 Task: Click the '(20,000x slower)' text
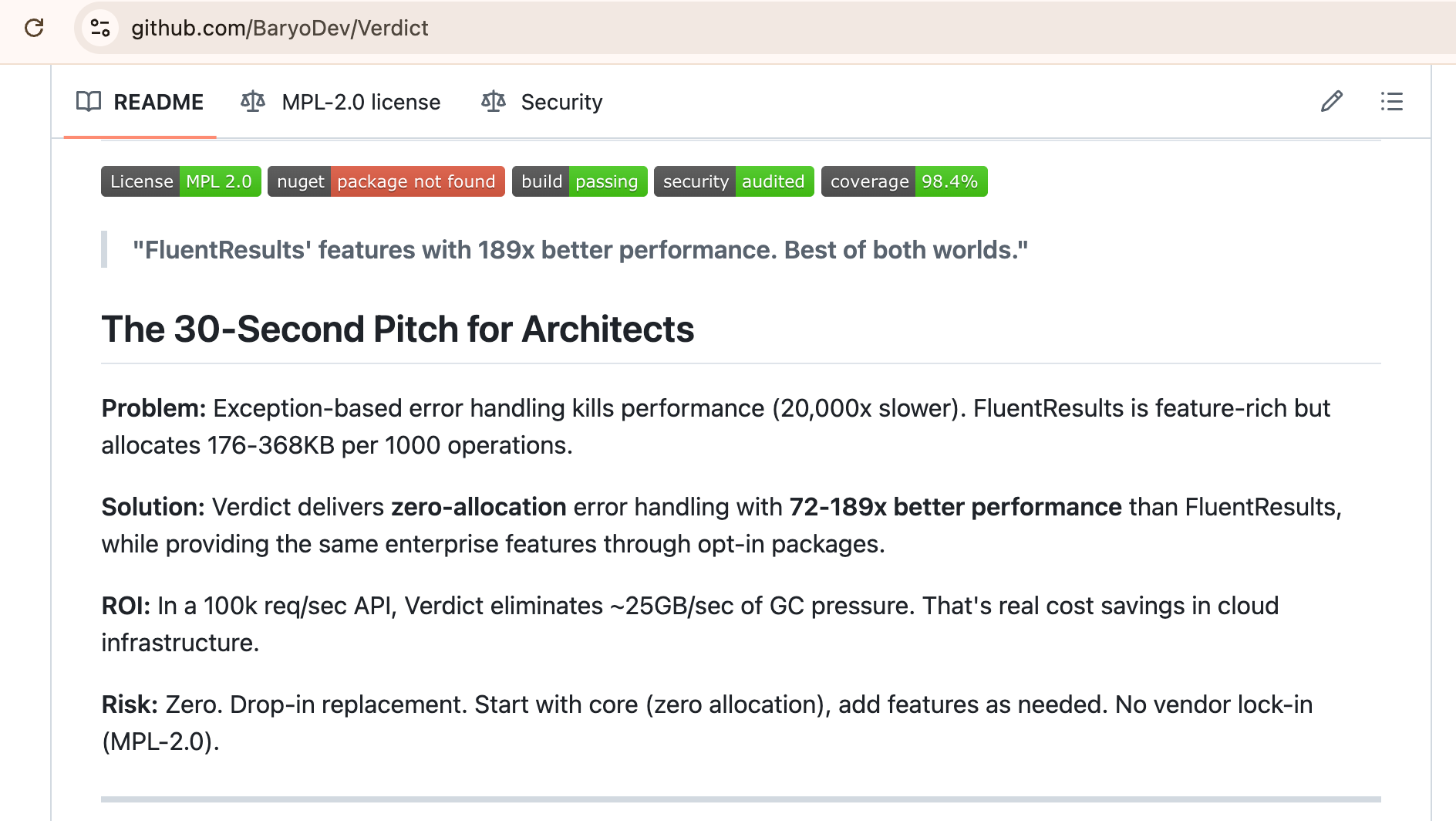(869, 408)
